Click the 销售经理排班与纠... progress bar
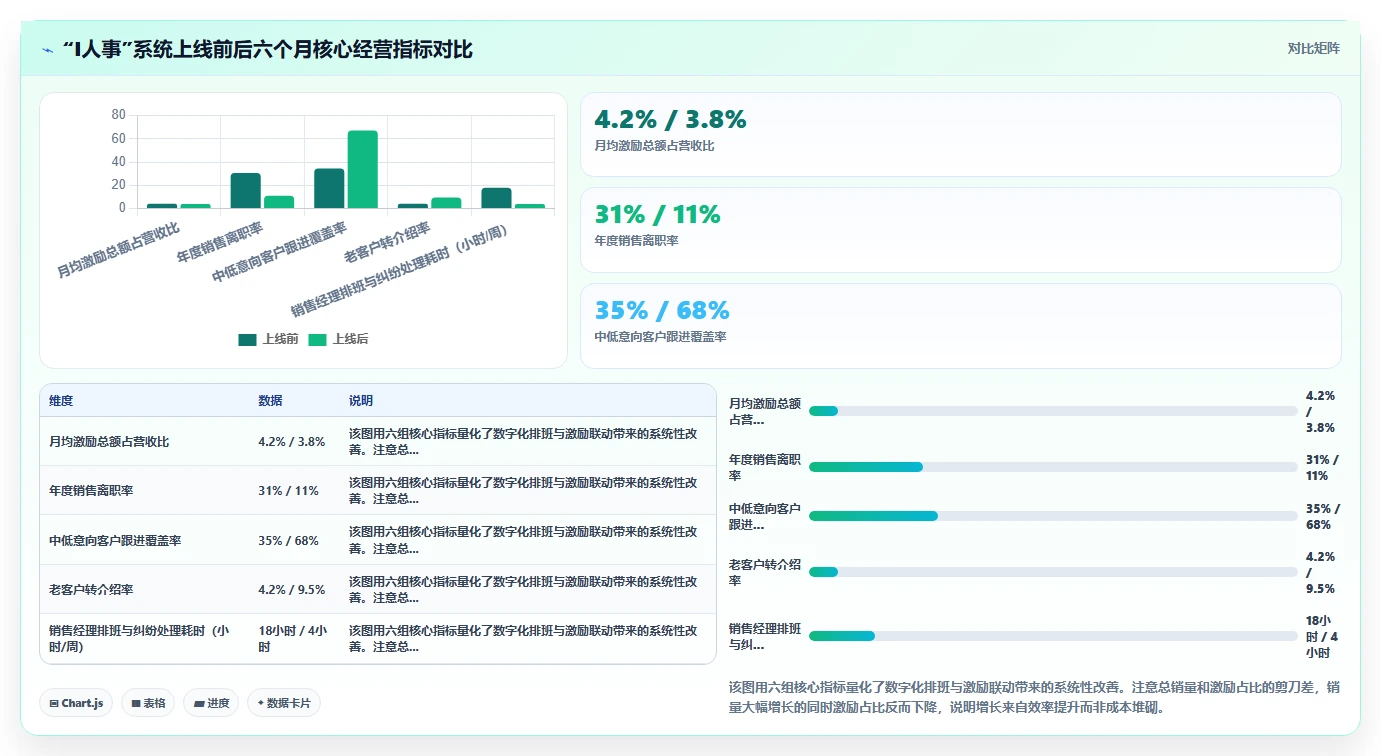Screen dimensions: 1381x756 [1053, 636]
